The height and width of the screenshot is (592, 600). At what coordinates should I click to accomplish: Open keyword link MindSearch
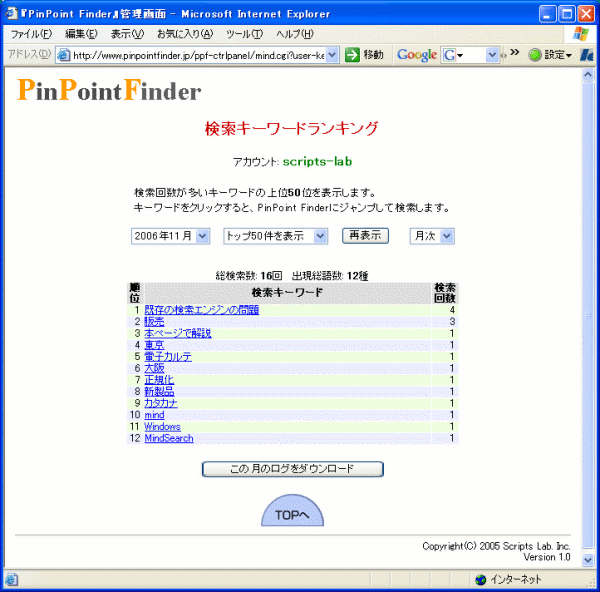coord(169,438)
